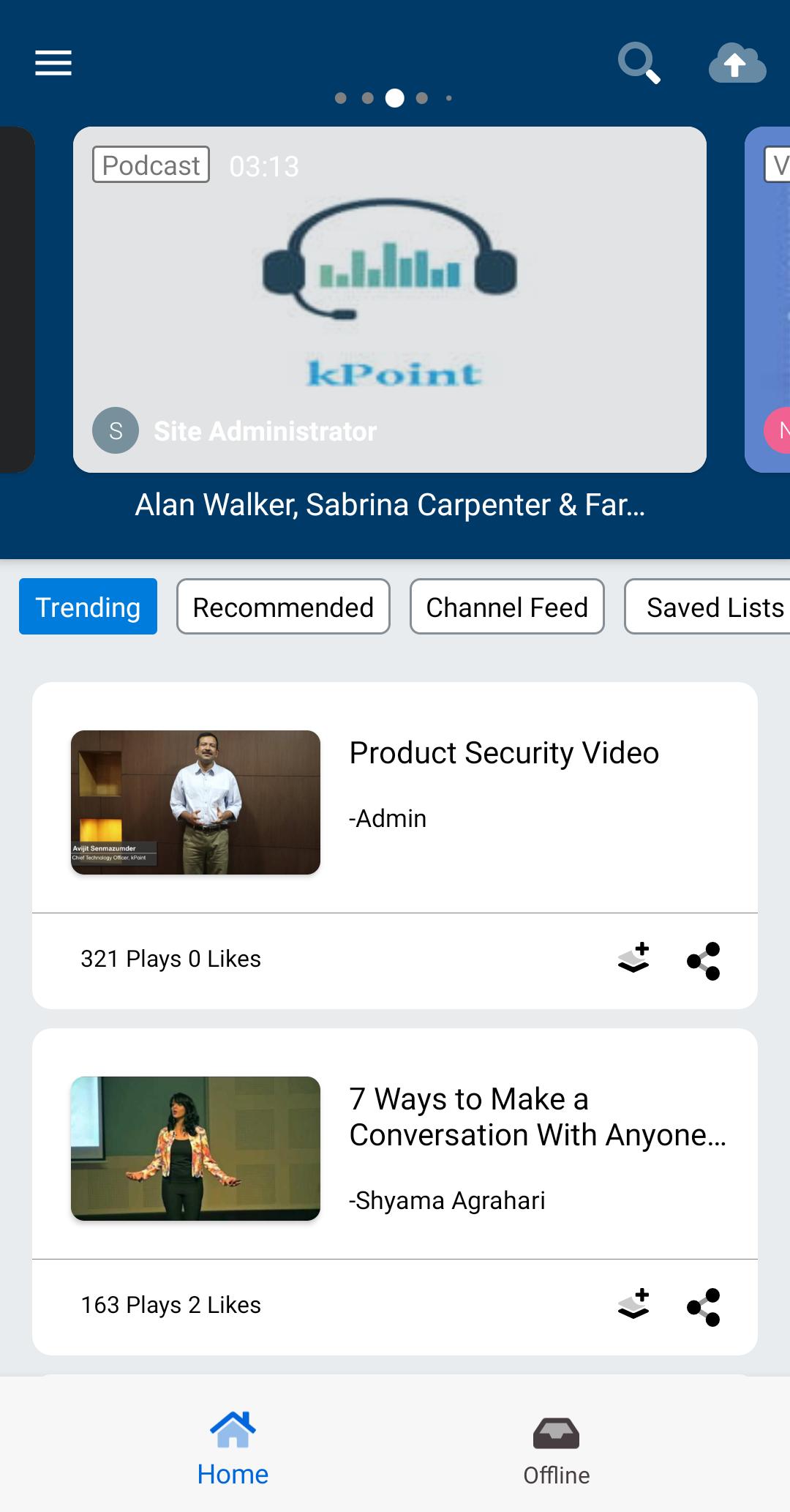This screenshot has width=790, height=1512.
Task: Jump to the first carousel page dot
Action: [340, 98]
